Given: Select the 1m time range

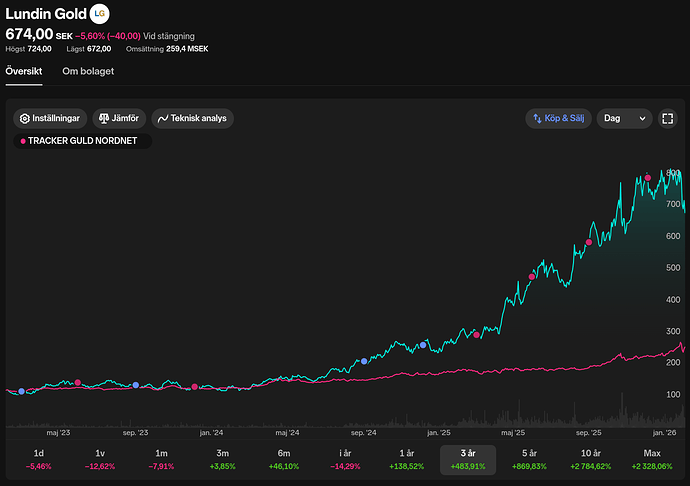Looking at the screenshot, I should [161, 460].
